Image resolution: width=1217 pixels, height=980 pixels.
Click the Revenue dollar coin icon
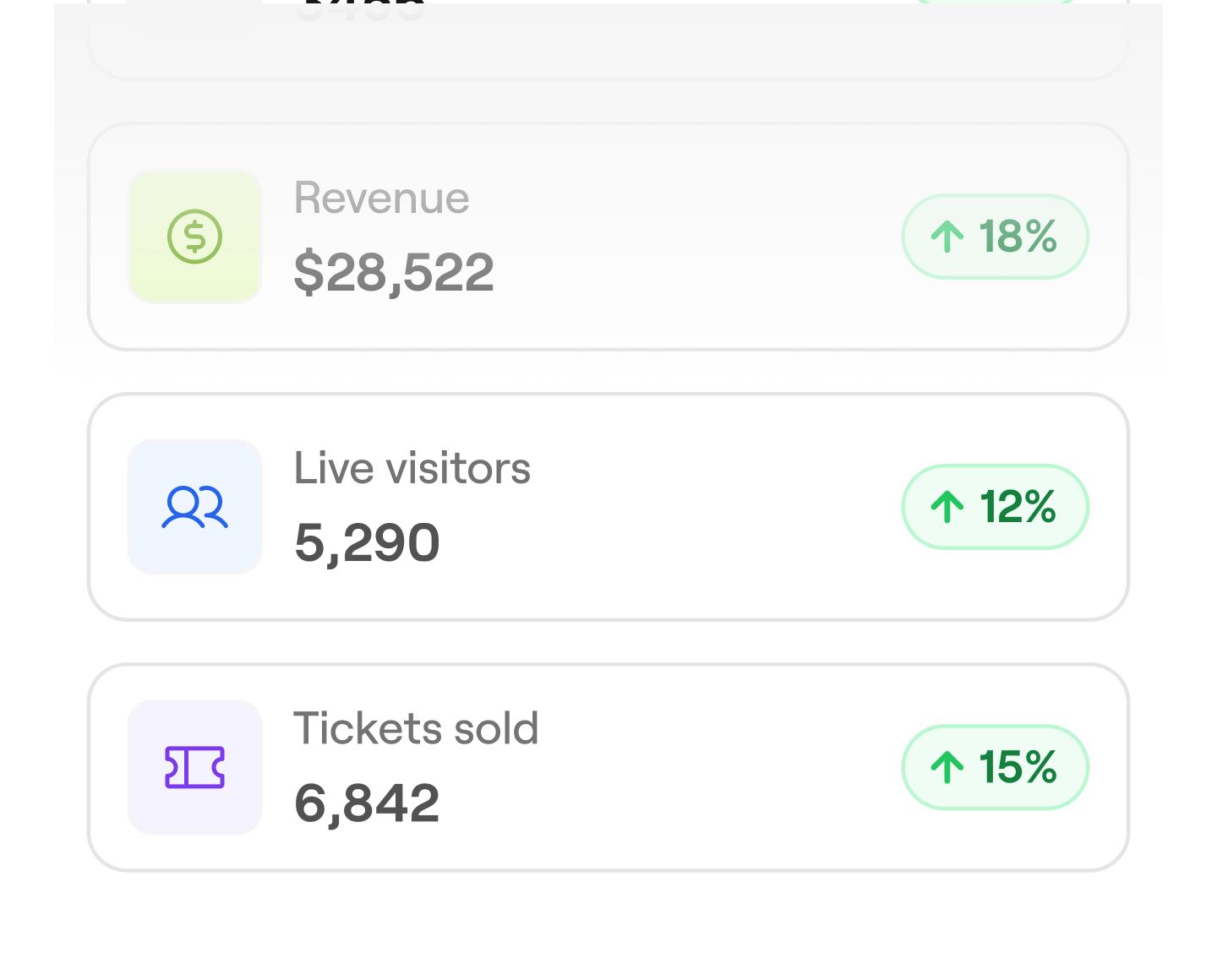pos(194,237)
